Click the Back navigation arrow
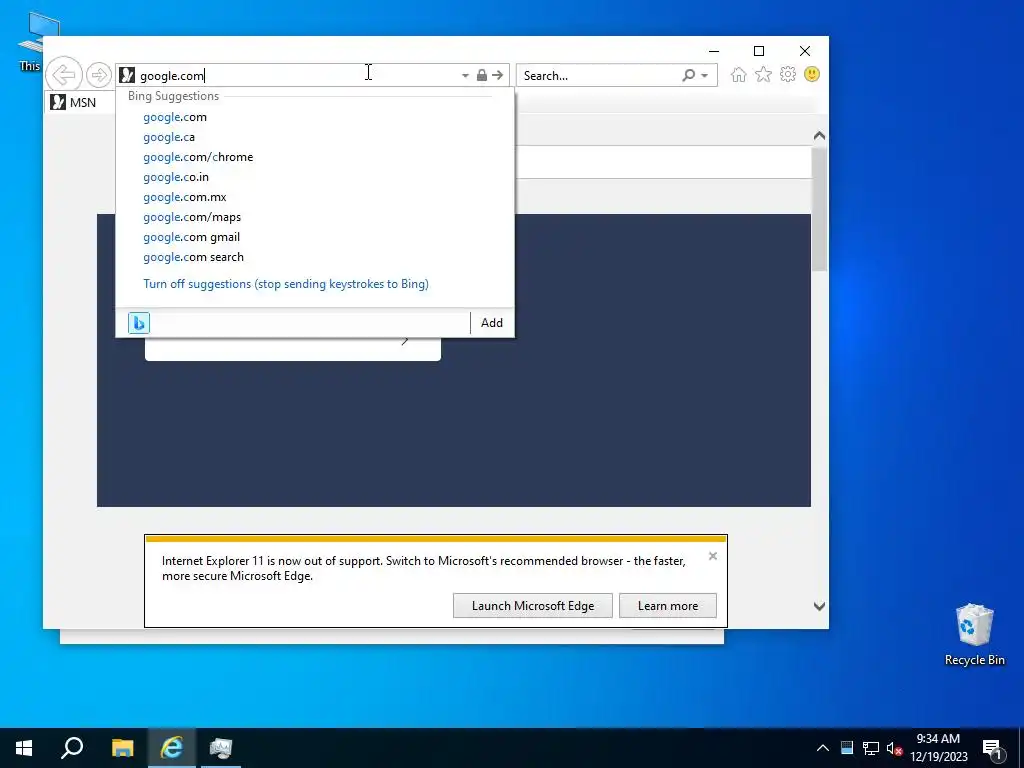 point(64,74)
